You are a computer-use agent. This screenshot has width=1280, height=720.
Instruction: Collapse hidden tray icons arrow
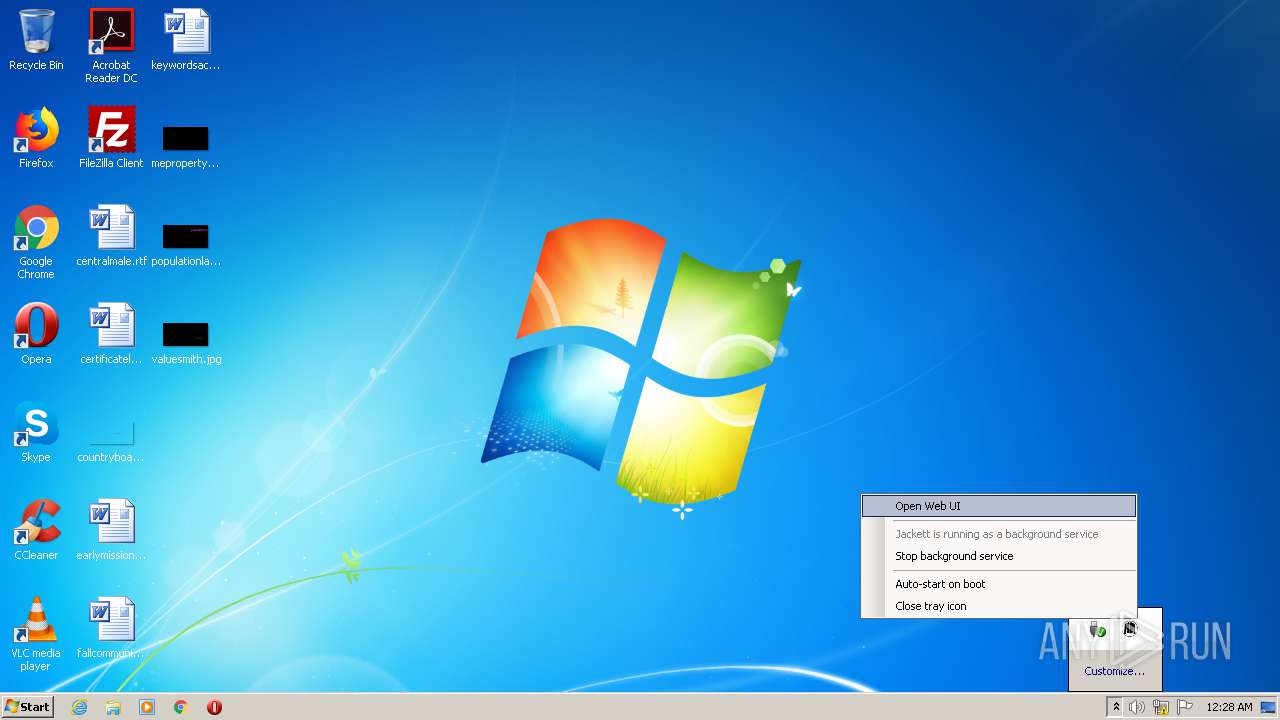(x=1116, y=707)
